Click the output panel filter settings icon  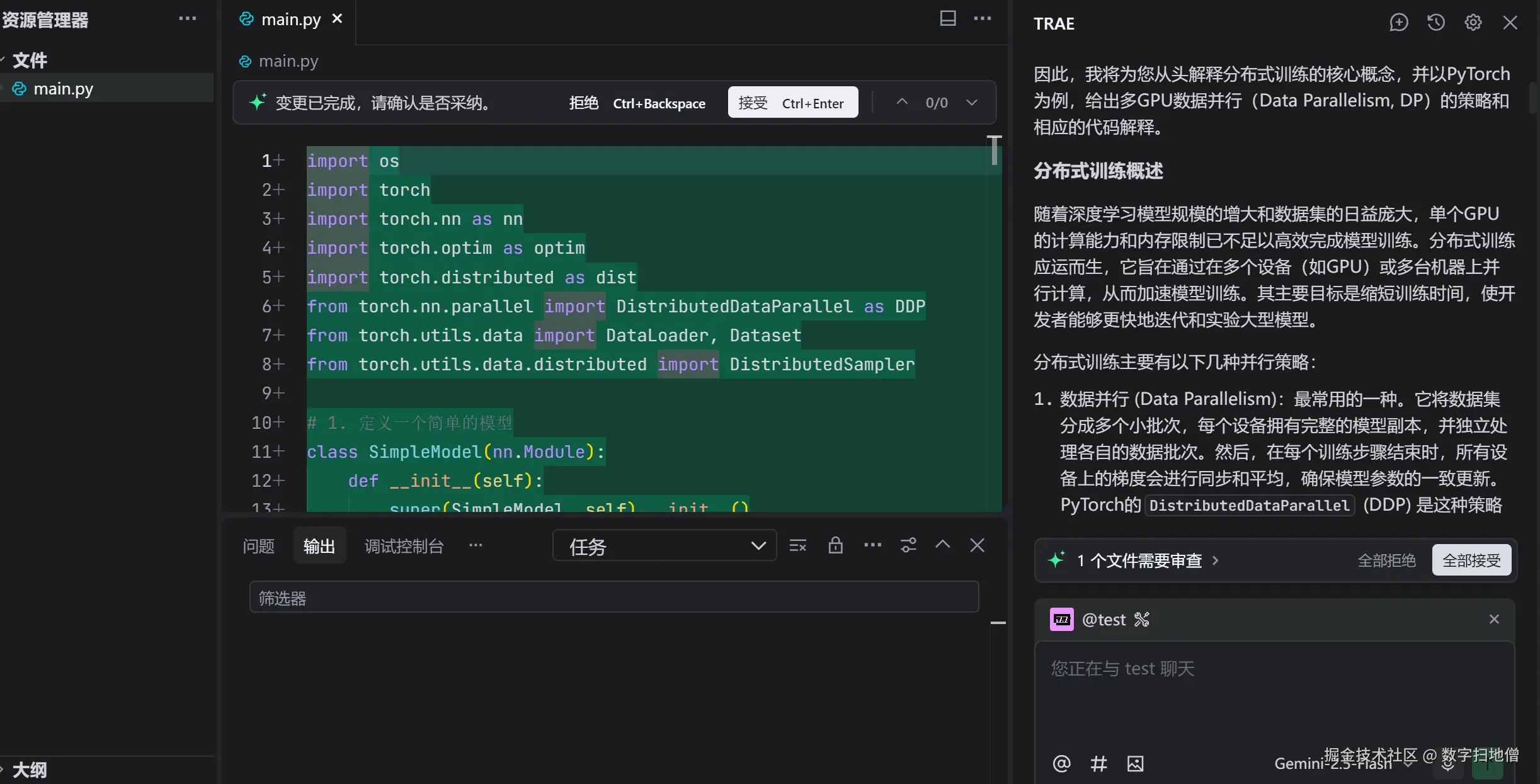coord(908,545)
